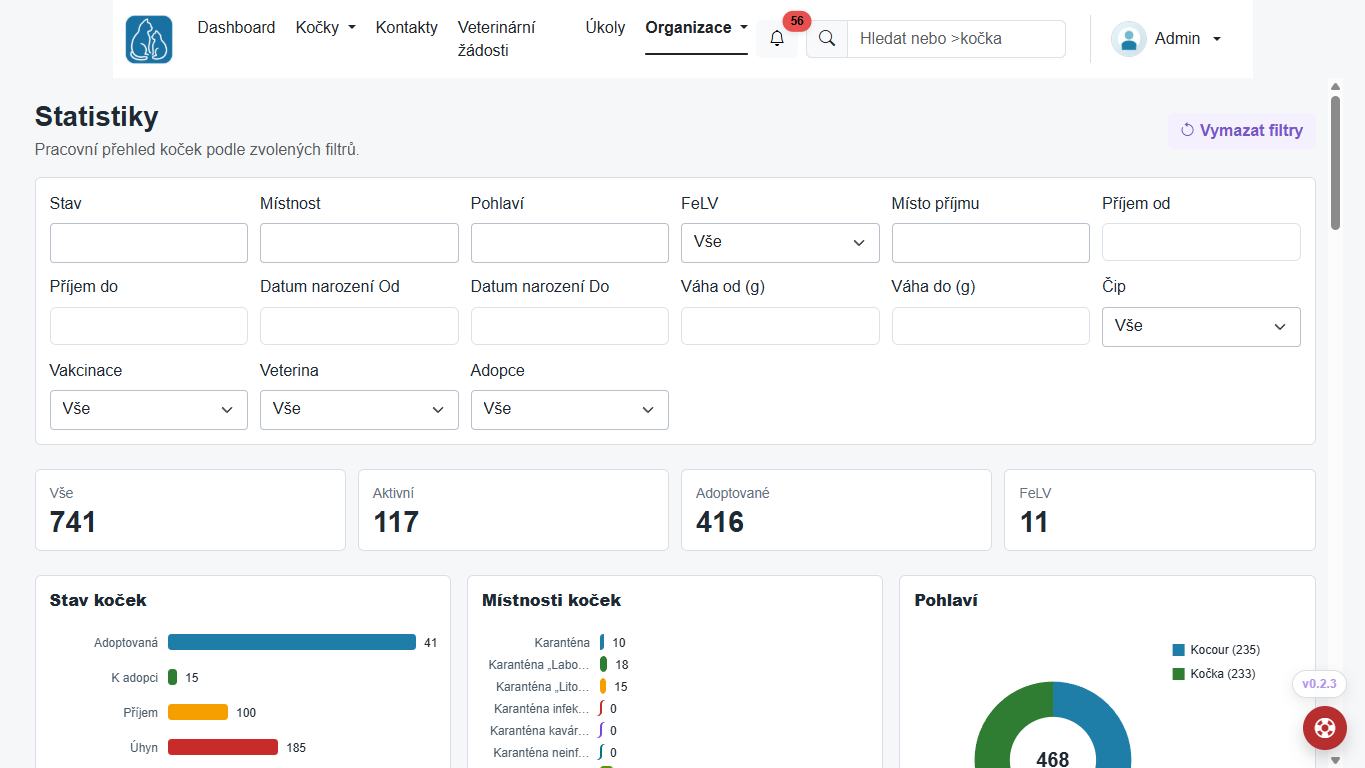
Task: Click the Pohlaví chart title
Action: tap(946, 600)
